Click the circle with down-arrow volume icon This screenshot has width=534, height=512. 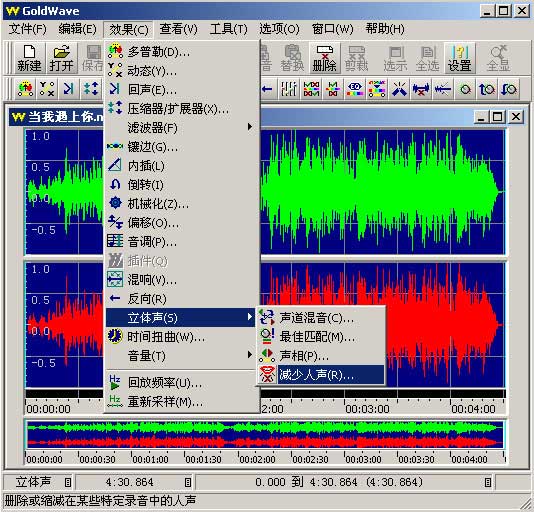(x=509, y=89)
